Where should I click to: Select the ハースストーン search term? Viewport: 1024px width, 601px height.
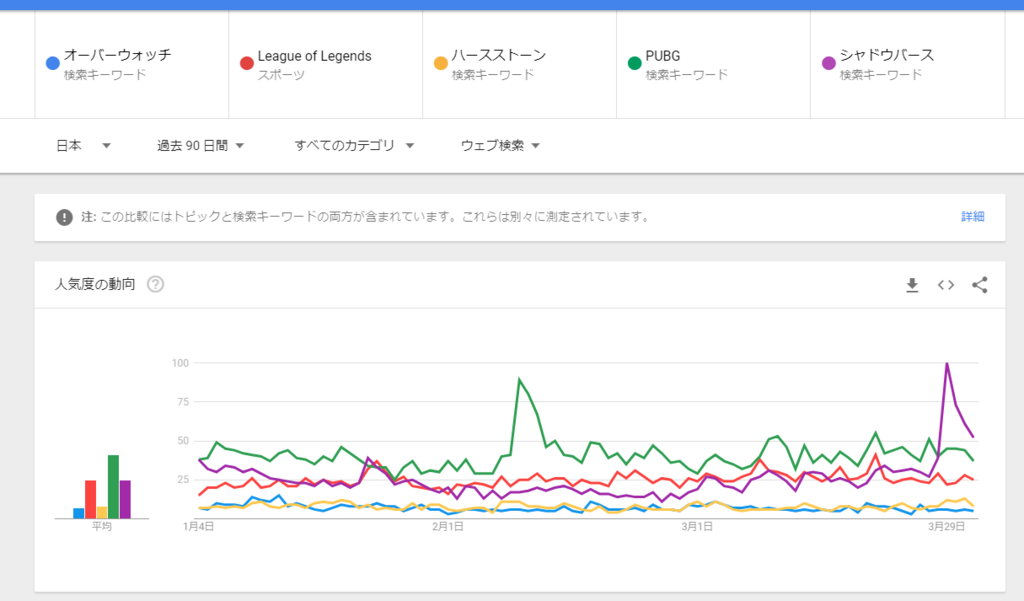click(498, 56)
